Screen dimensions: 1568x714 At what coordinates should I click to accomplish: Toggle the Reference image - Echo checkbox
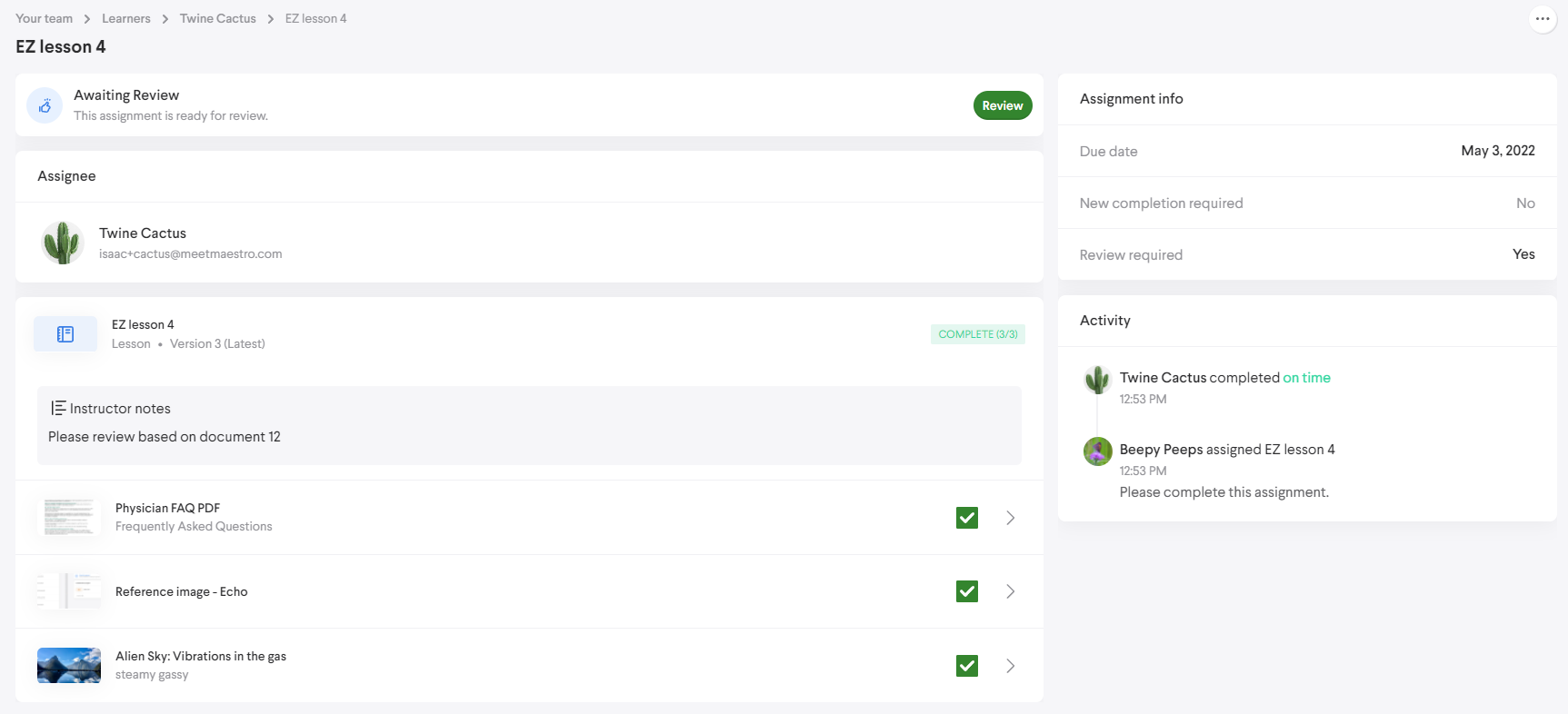[966, 591]
